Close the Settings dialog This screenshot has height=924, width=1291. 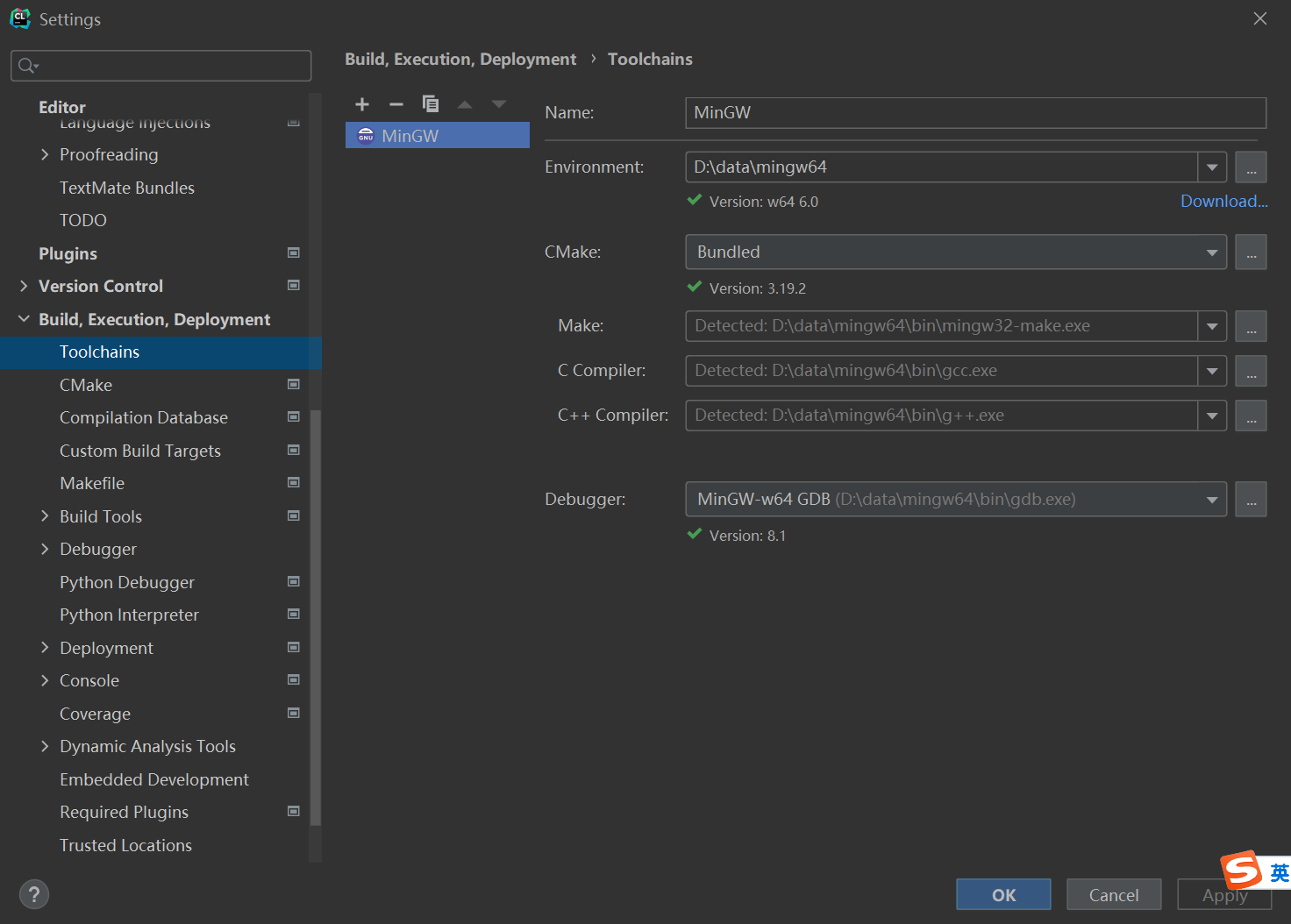tap(1260, 18)
